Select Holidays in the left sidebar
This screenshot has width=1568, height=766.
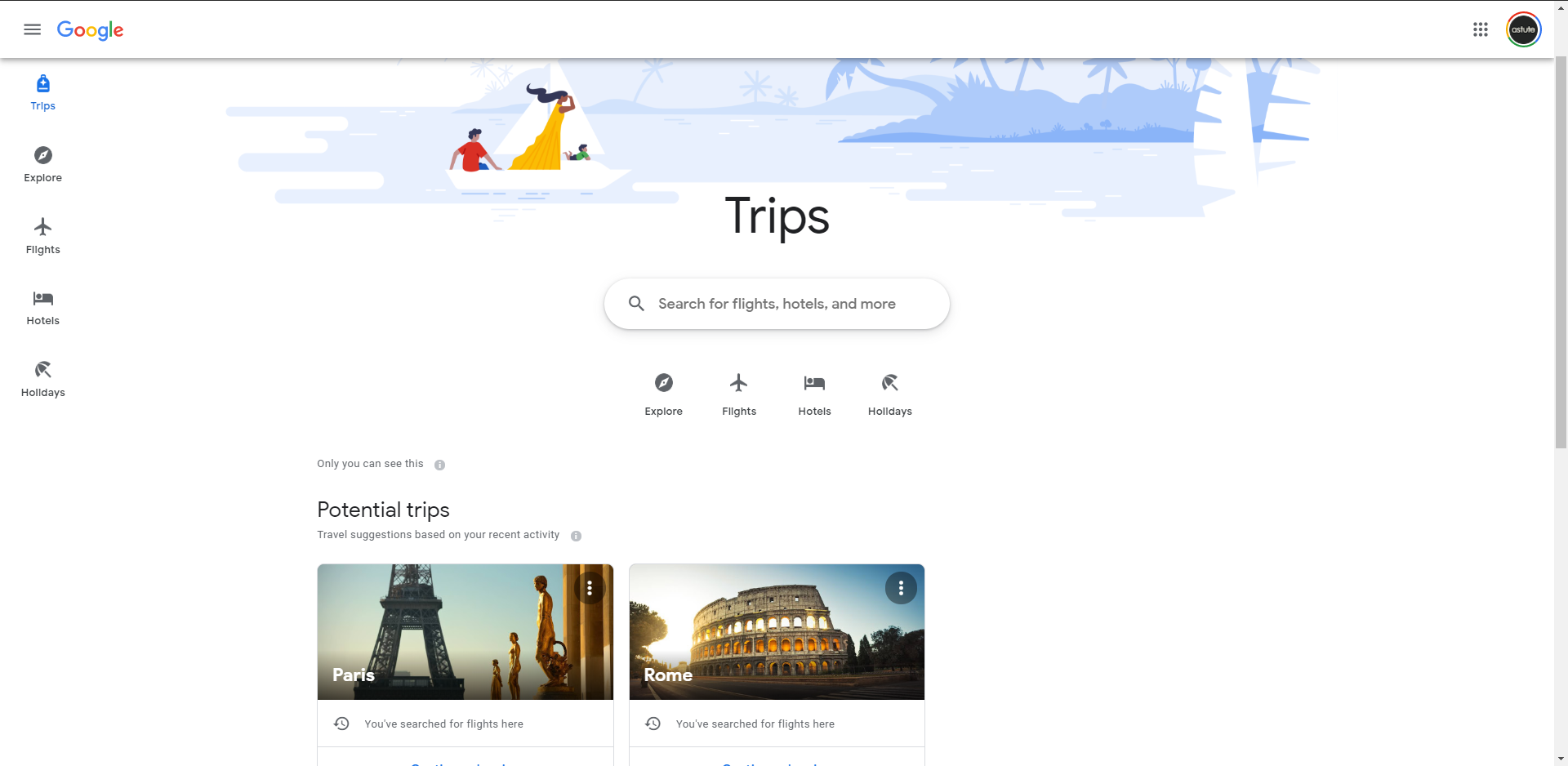(x=42, y=379)
